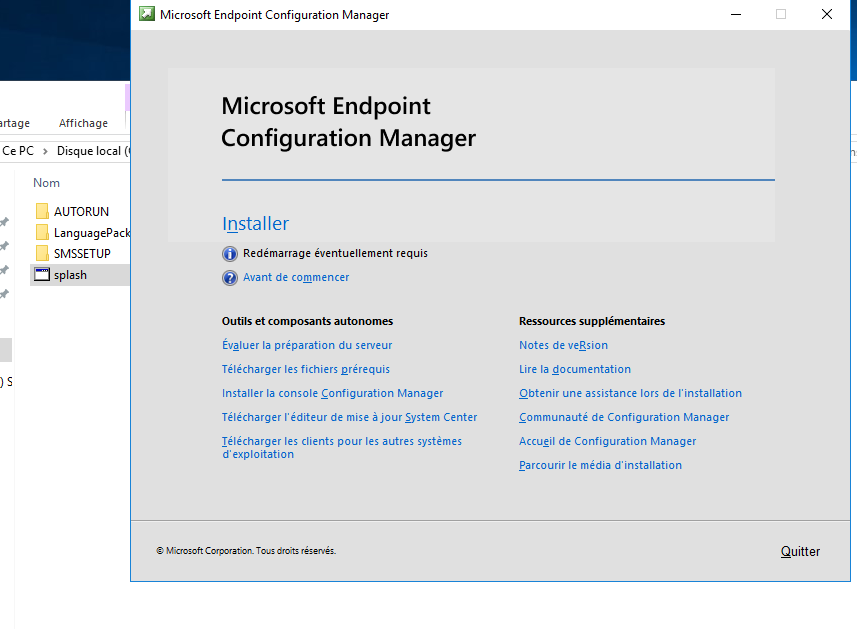Click Télécharger l'éditeur de mise à jour System Center
This screenshot has height=629, width=857.
[349, 418]
